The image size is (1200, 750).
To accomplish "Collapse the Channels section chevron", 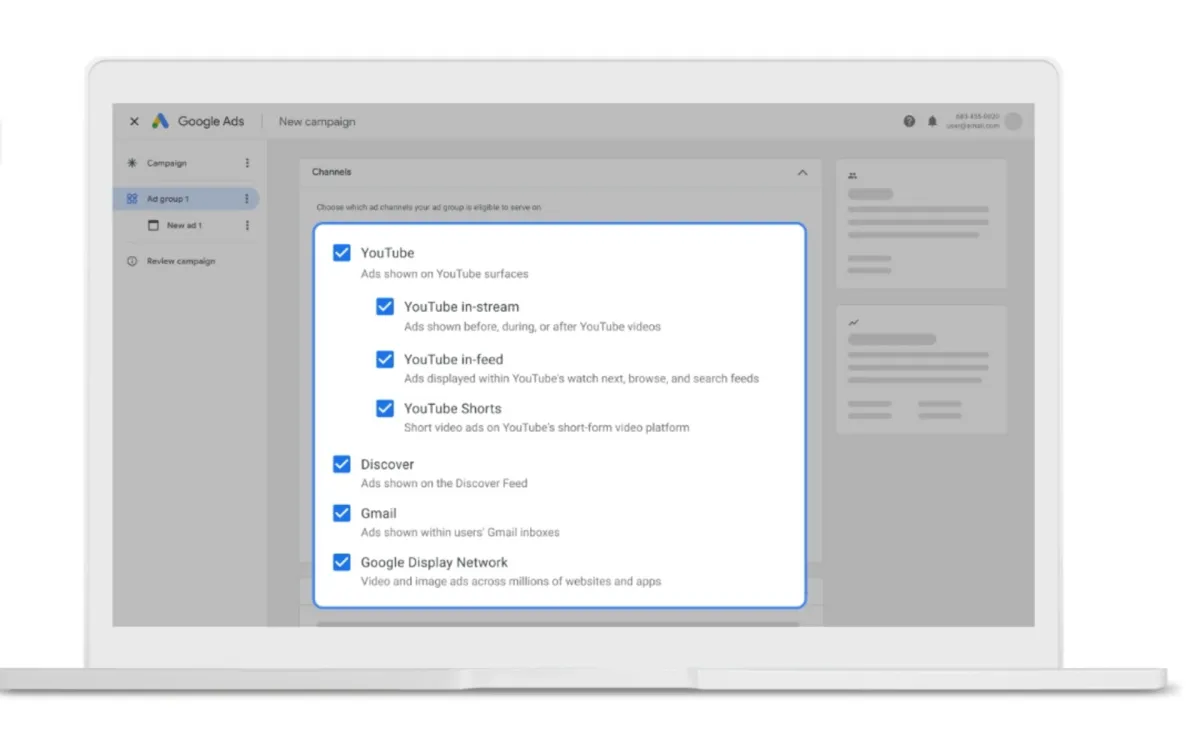I will 802,172.
